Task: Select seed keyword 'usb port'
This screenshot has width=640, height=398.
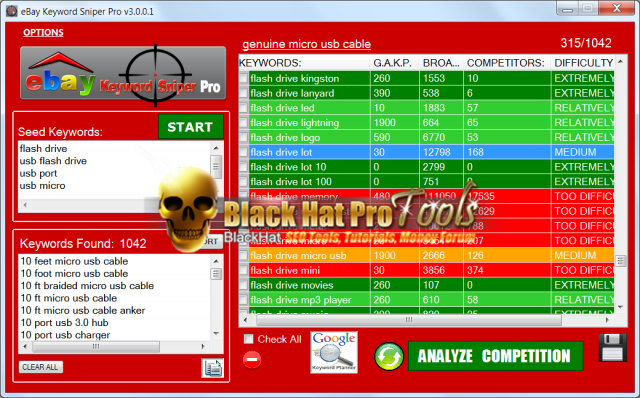Action: [x=38, y=173]
